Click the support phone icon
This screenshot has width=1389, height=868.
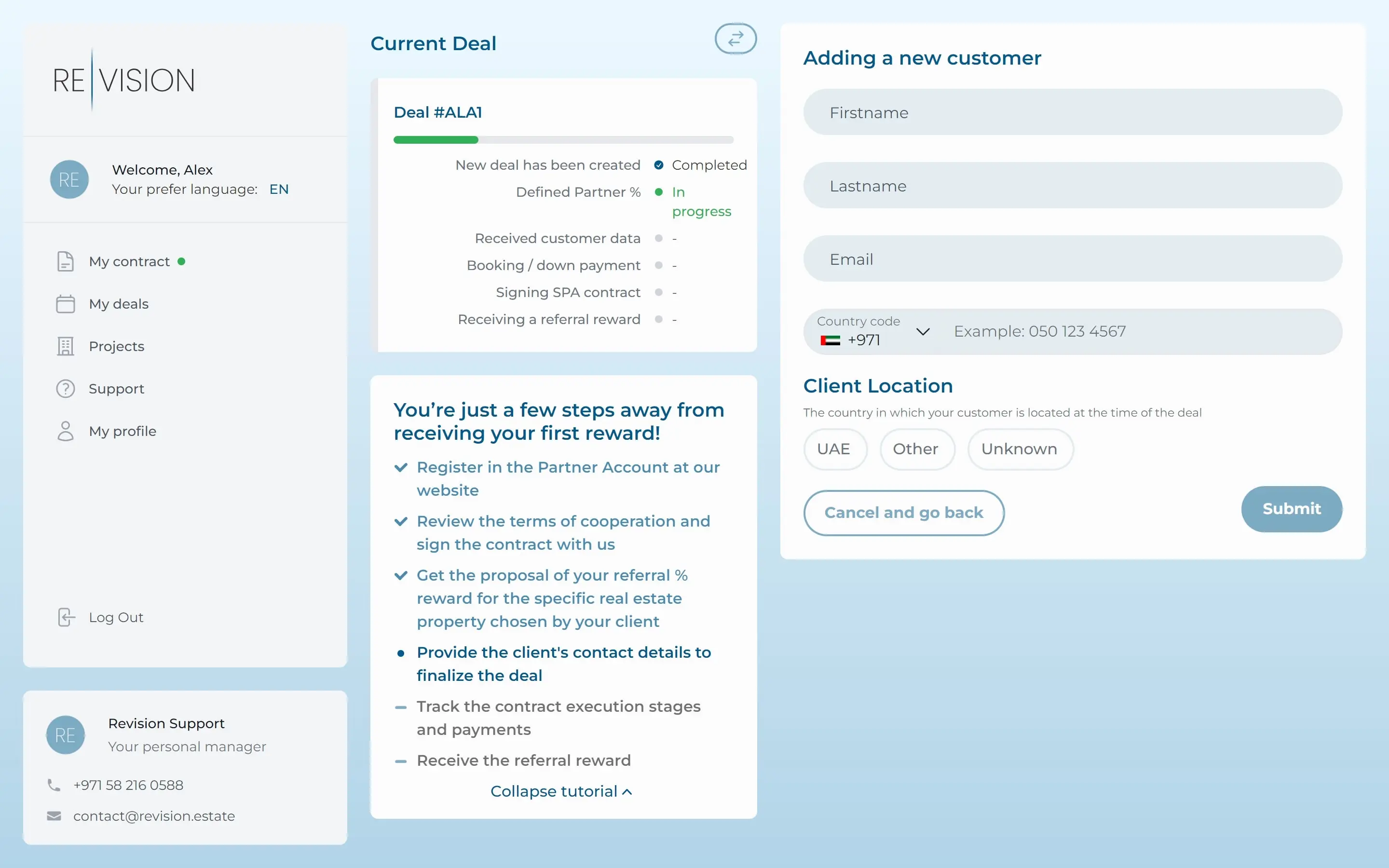pyautogui.click(x=54, y=785)
